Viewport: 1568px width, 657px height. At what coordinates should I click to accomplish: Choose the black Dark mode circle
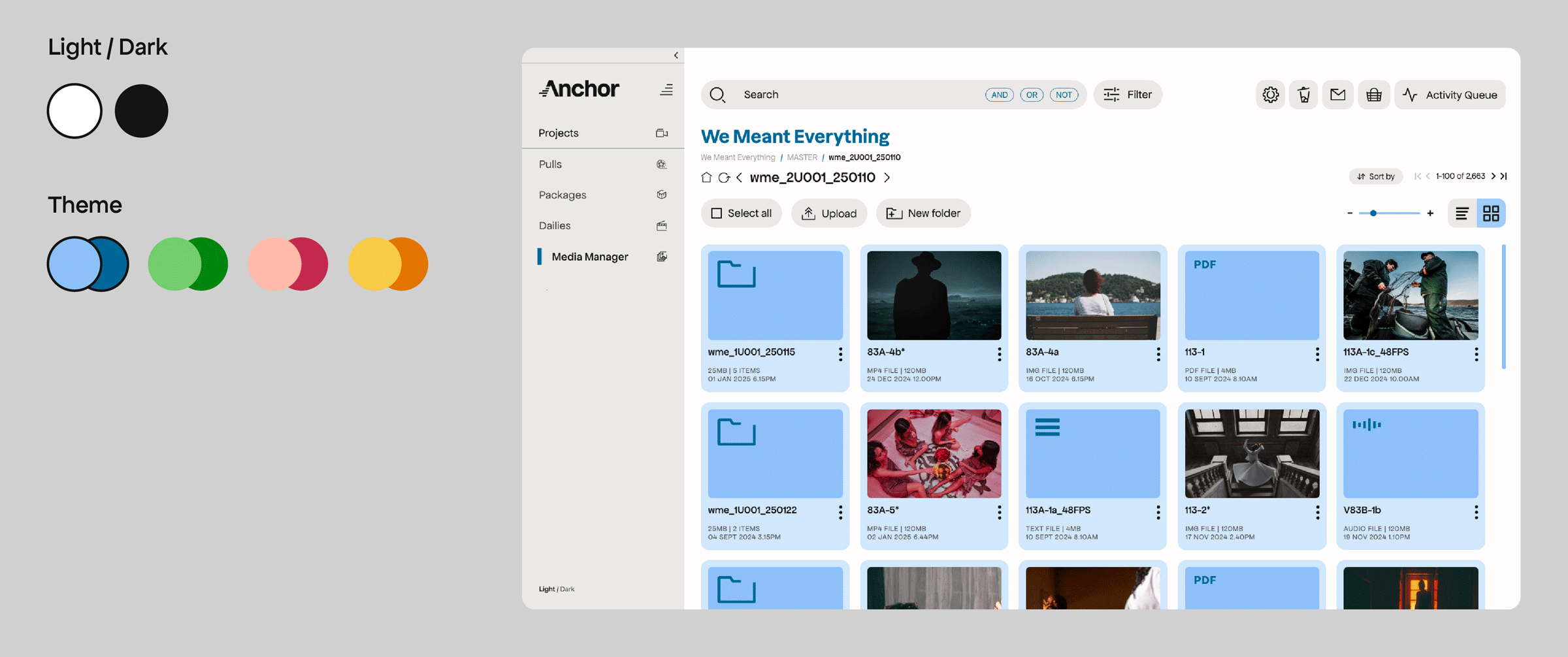point(141,110)
